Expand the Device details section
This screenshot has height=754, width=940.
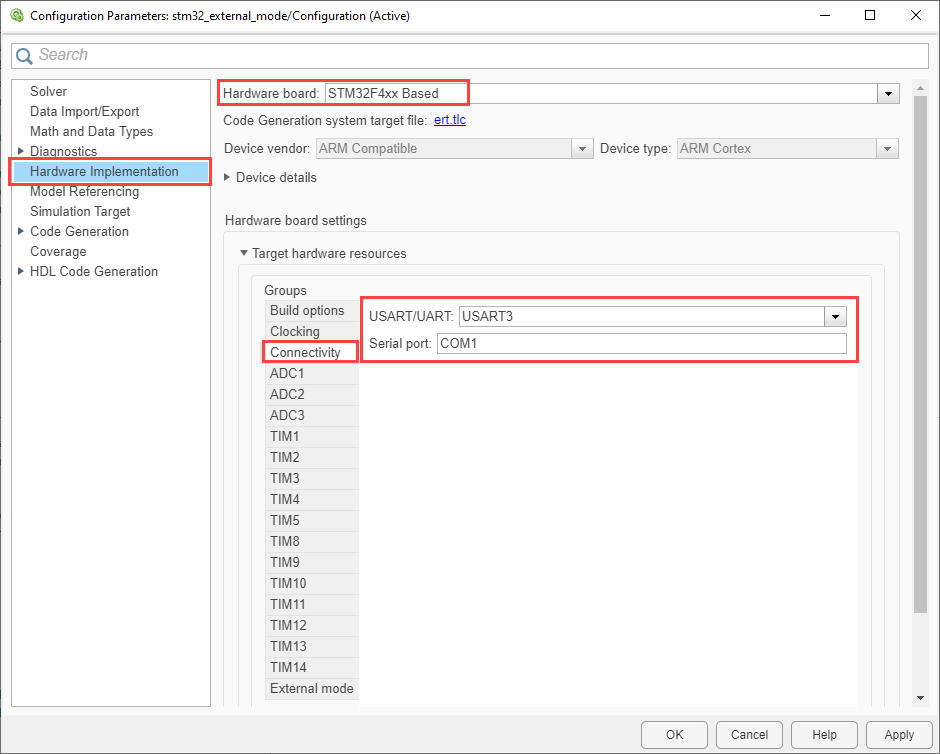tap(227, 177)
